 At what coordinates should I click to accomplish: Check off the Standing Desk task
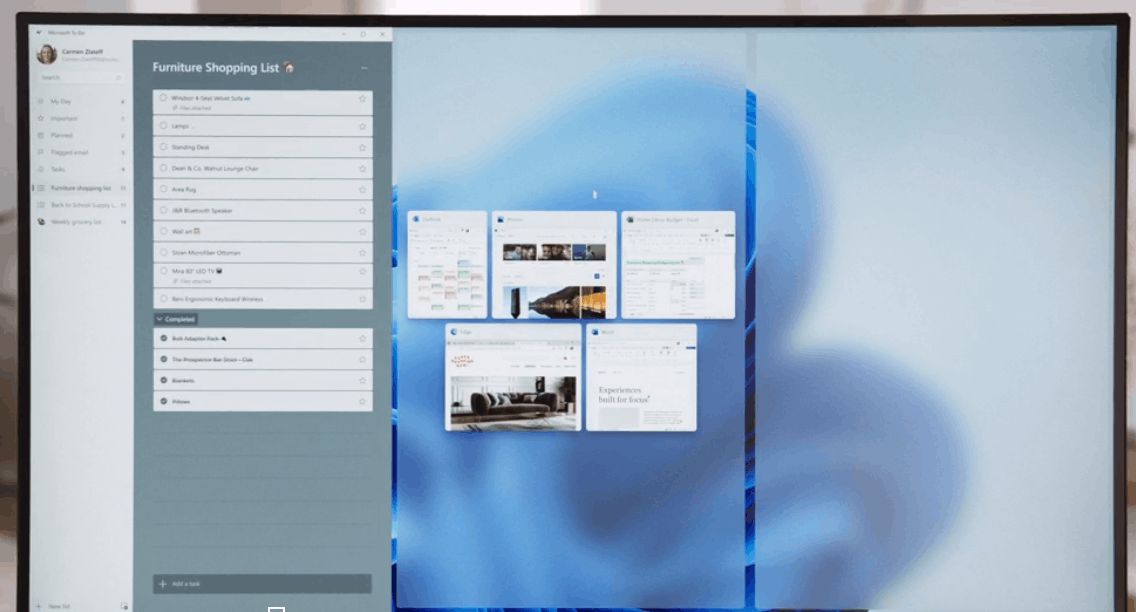point(163,147)
